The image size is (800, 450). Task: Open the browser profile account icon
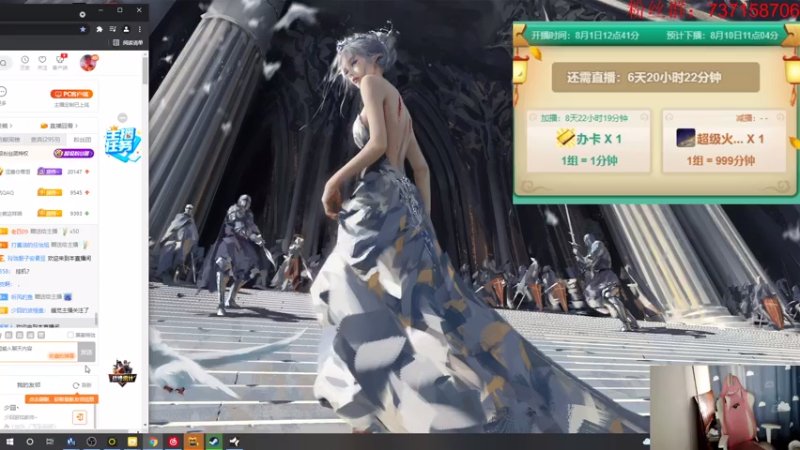(x=126, y=30)
